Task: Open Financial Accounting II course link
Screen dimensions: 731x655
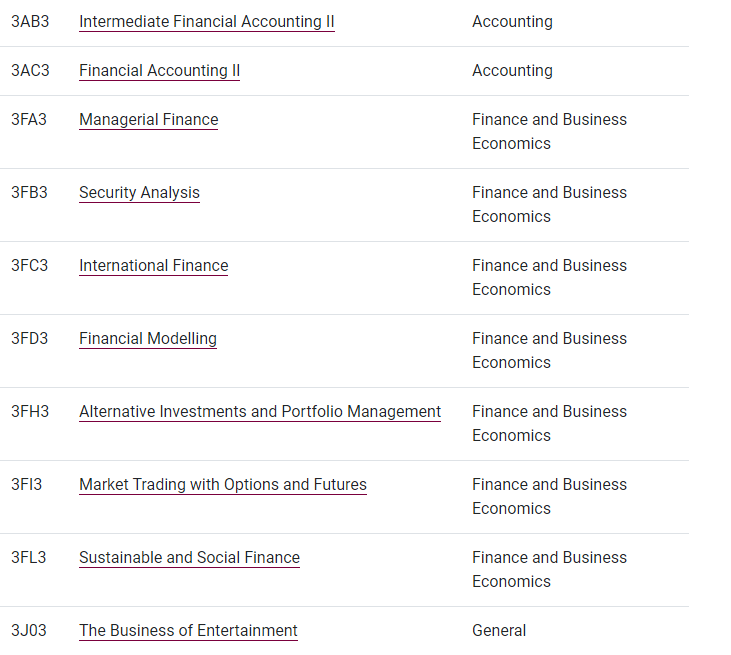Action: click(159, 70)
